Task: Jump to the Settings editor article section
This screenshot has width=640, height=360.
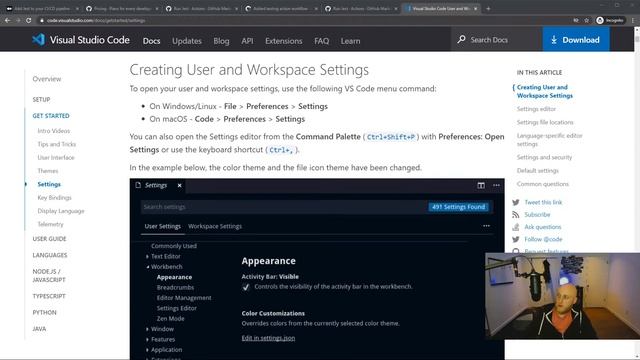Action: pyautogui.click(x=536, y=109)
